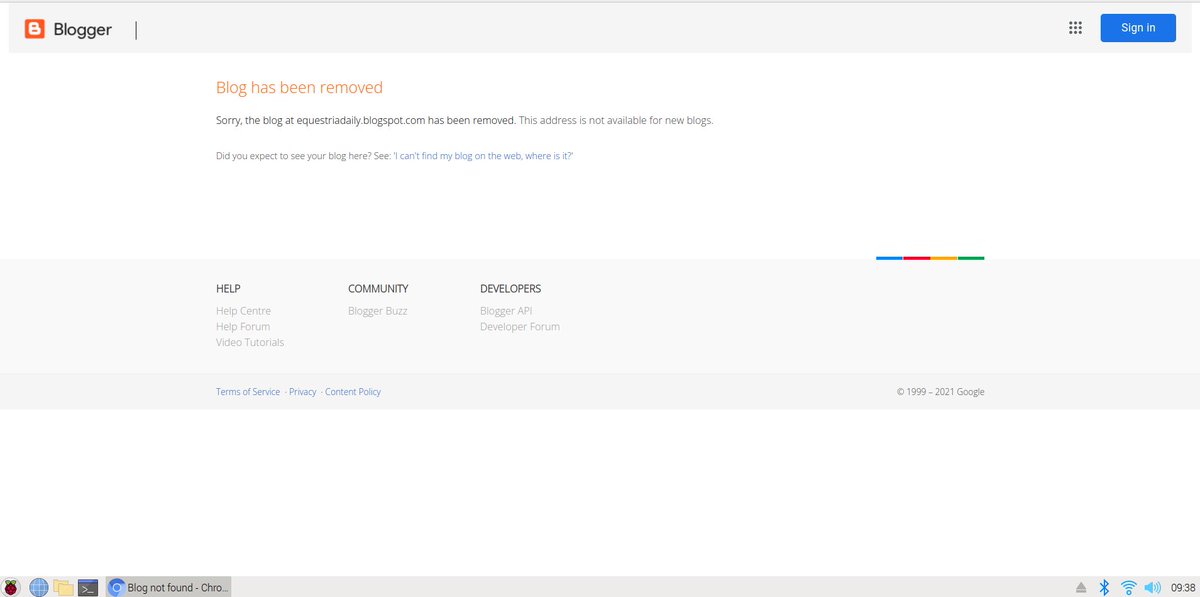Open 'I can't find my blog' help link
The width and height of the screenshot is (1200, 597).
(484, 156)
